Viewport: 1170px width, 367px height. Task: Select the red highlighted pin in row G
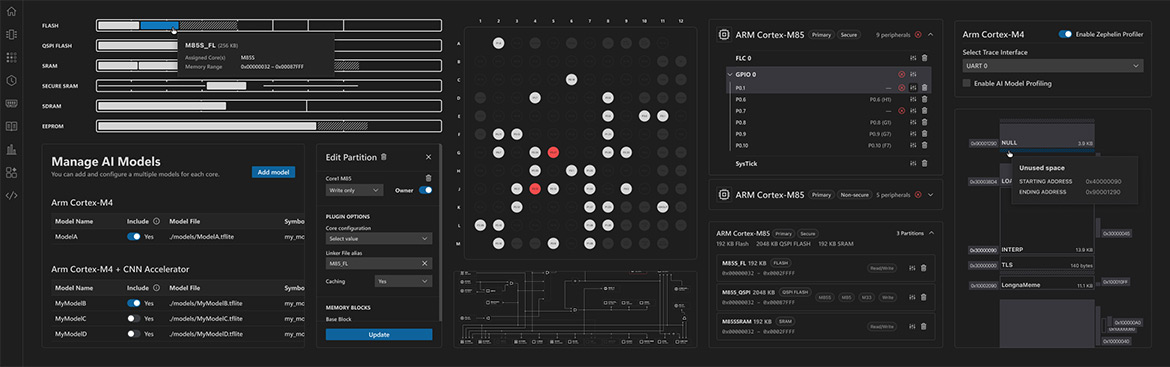pos(553,151)
